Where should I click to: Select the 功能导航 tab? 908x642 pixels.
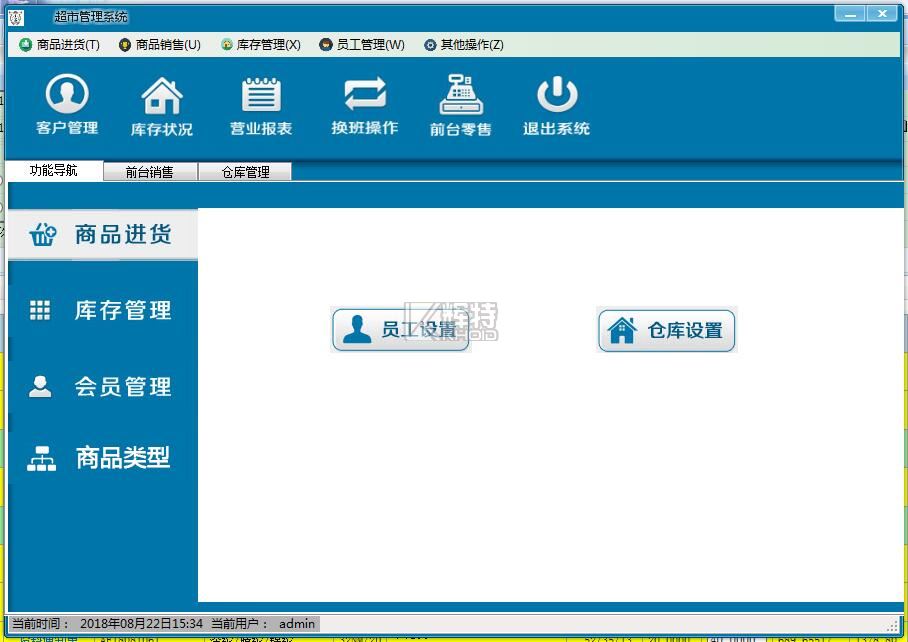[54, 170]
